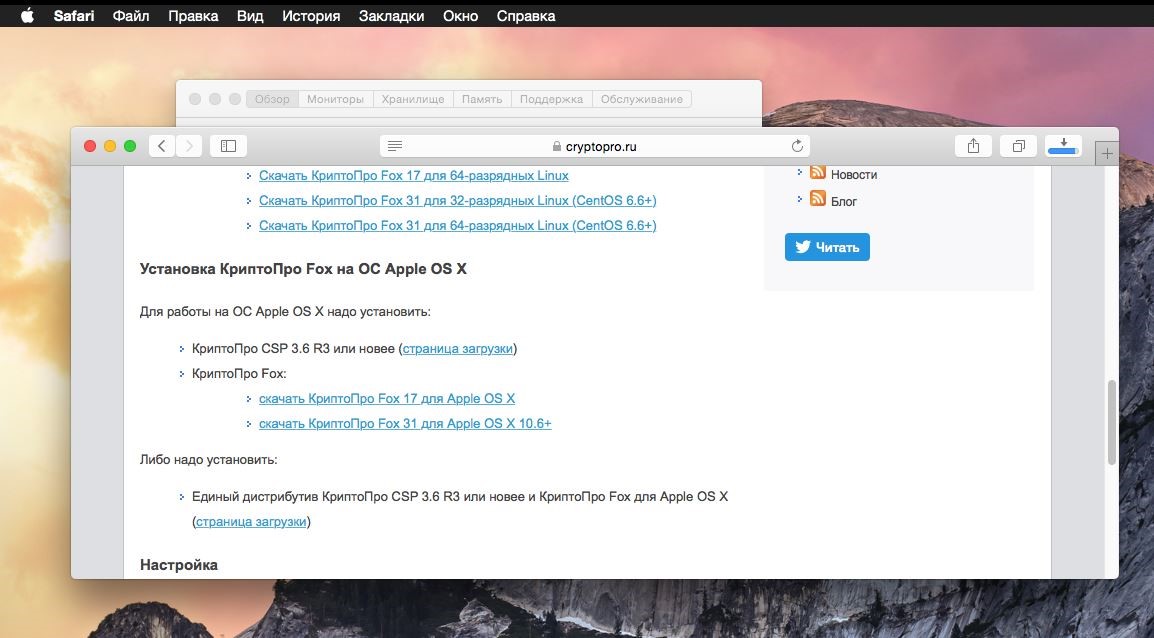
Task: Add a new tab with plus button
Action: click(x=1107, y=154)
